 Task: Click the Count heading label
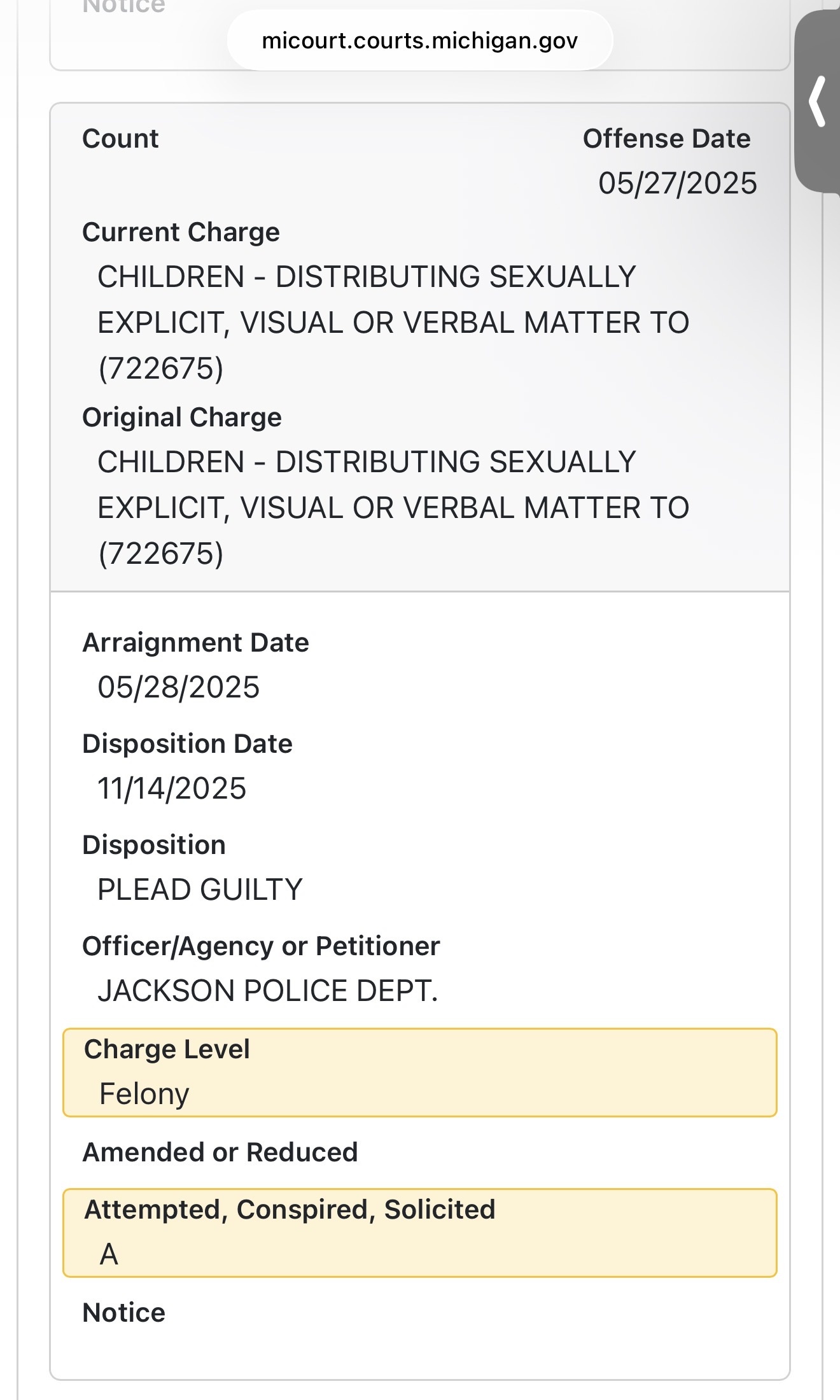[120, 138]
